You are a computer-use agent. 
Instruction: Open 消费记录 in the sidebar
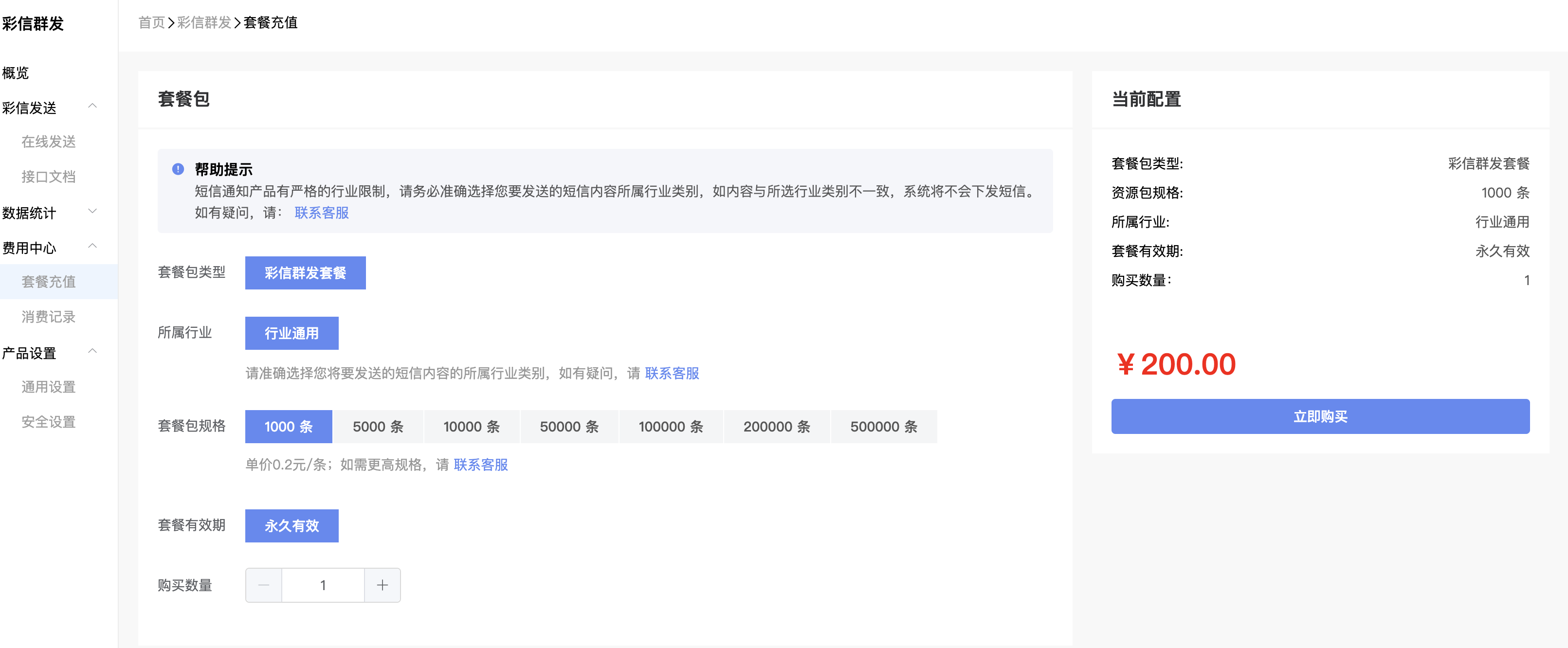(x=49, y=317)
